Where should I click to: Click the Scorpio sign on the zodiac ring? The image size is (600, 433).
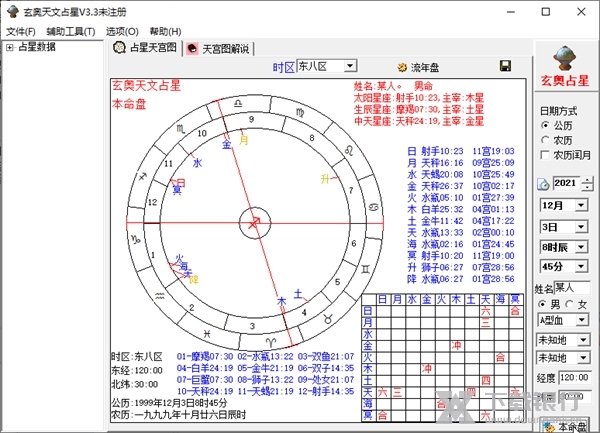coord(181,129)
